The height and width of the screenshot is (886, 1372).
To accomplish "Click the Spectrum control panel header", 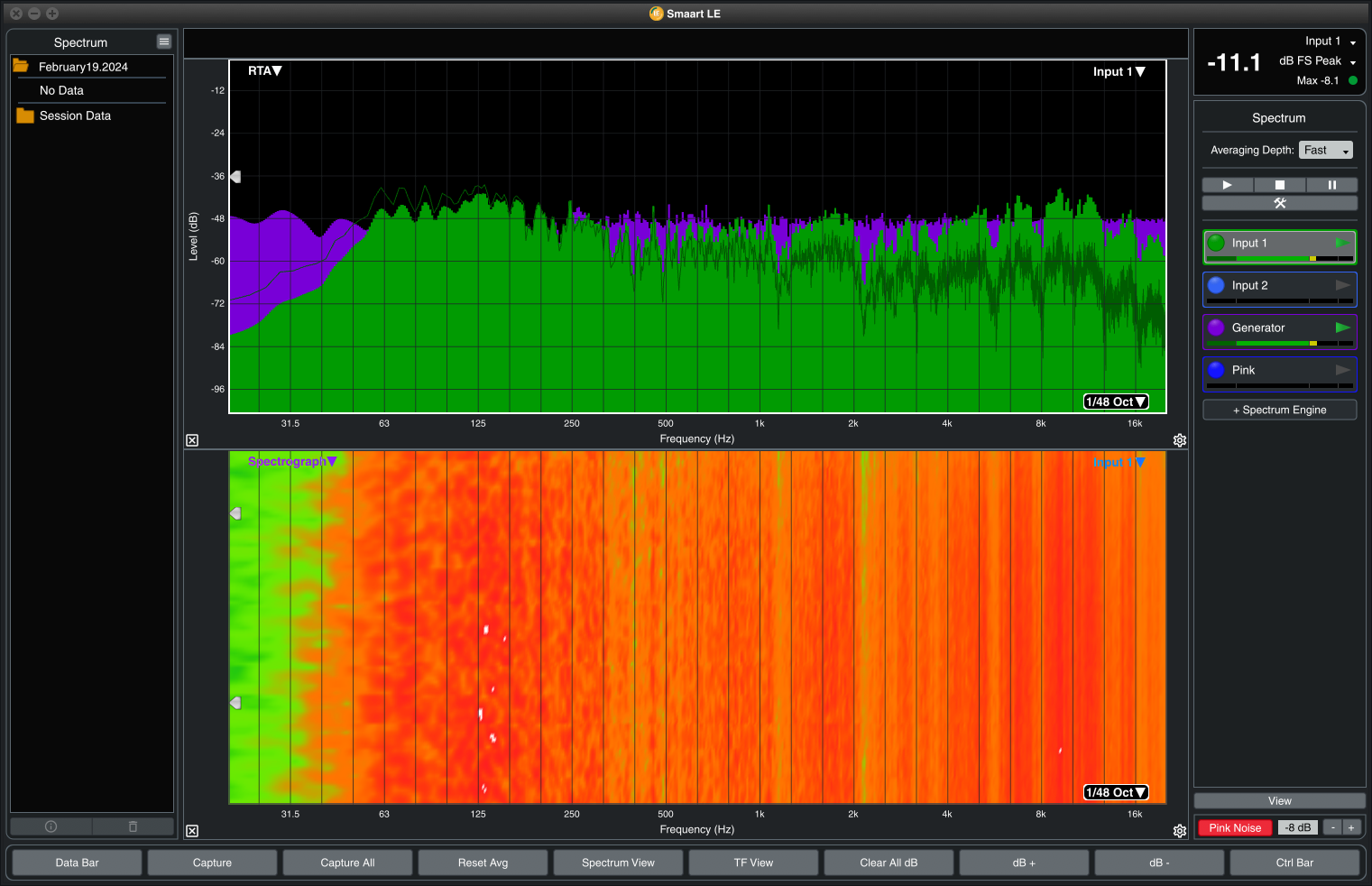I will pyautogui.click(x=1278, y=118).
